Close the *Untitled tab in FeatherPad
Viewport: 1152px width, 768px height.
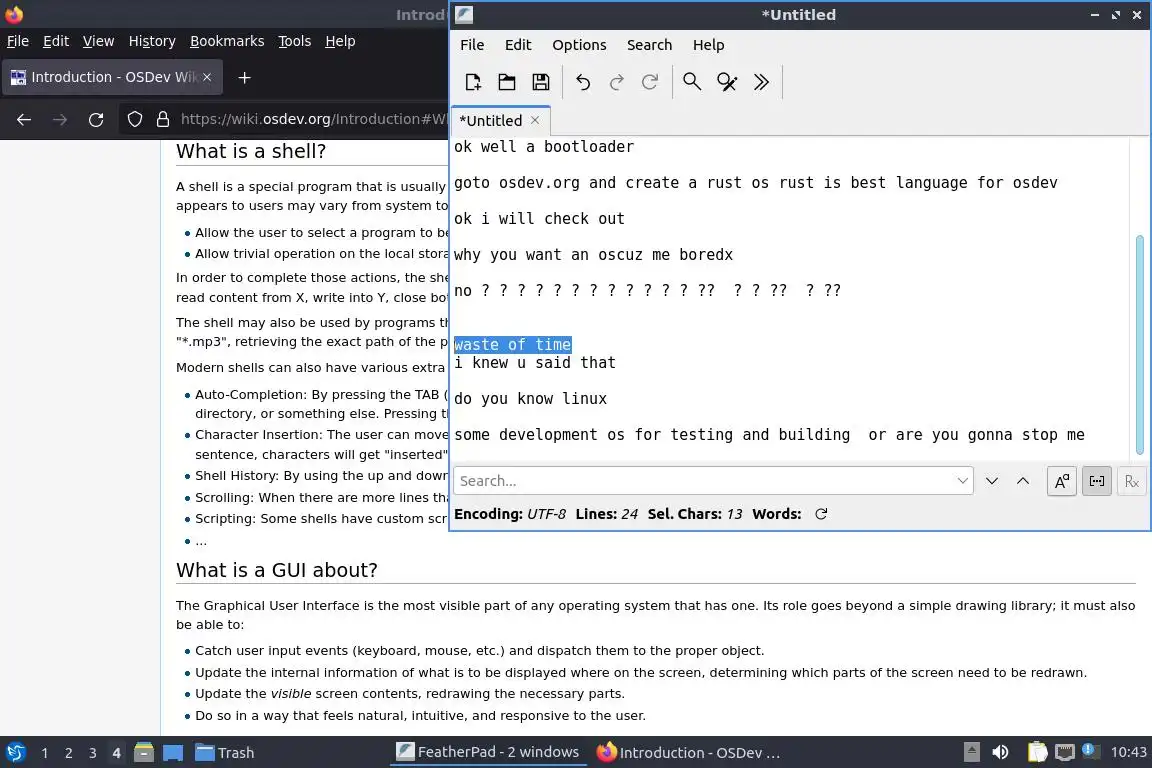[x=535, y=121]
